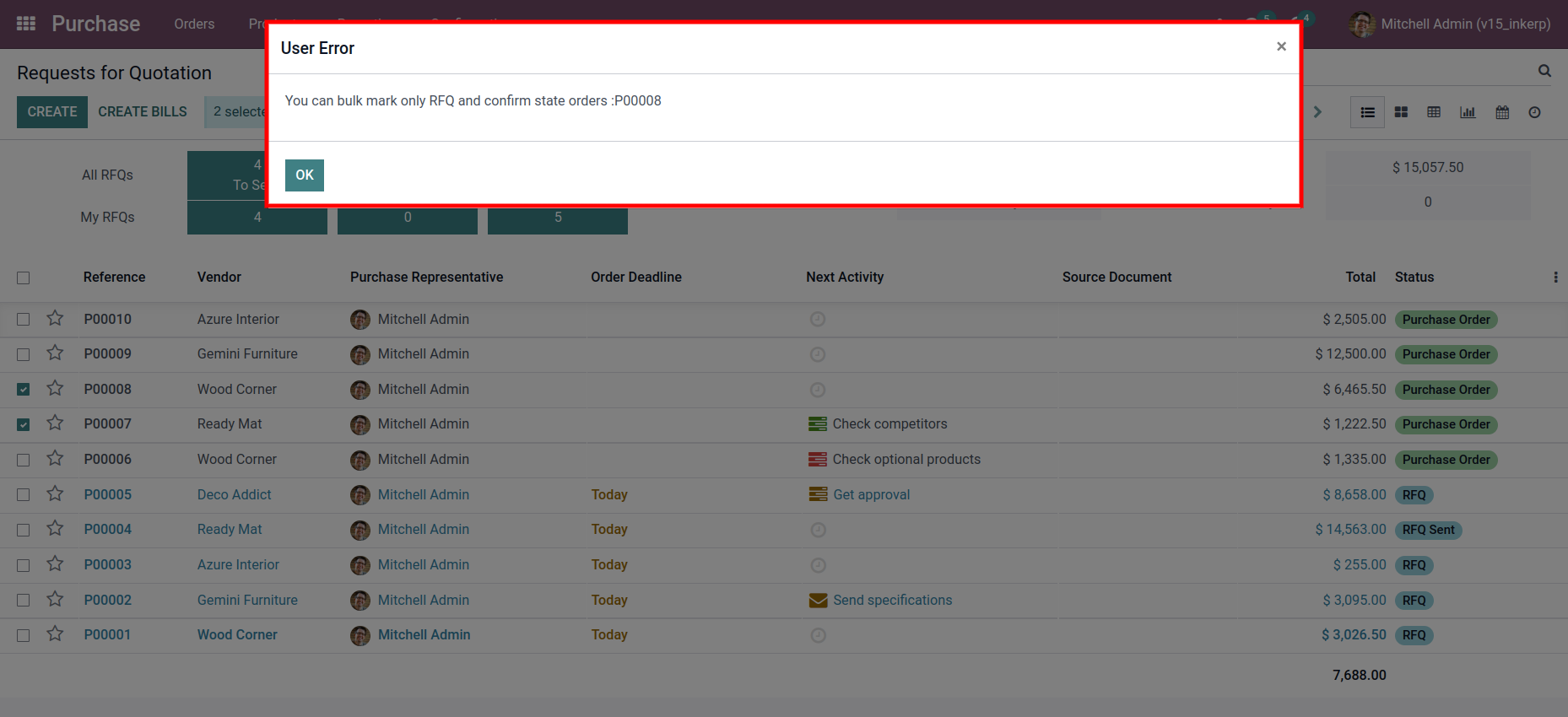Open the apps grid menu icon

(26, 24)
